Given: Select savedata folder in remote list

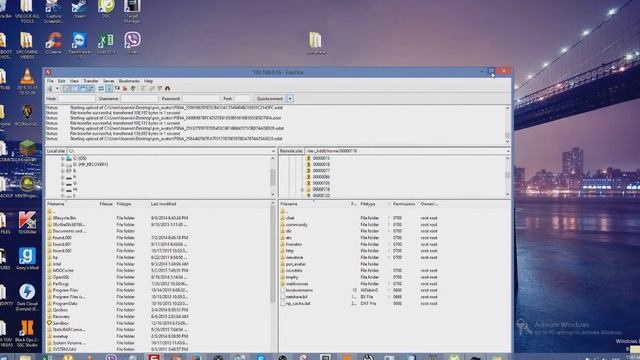Looking at the screenshot, I should point(294,271).
